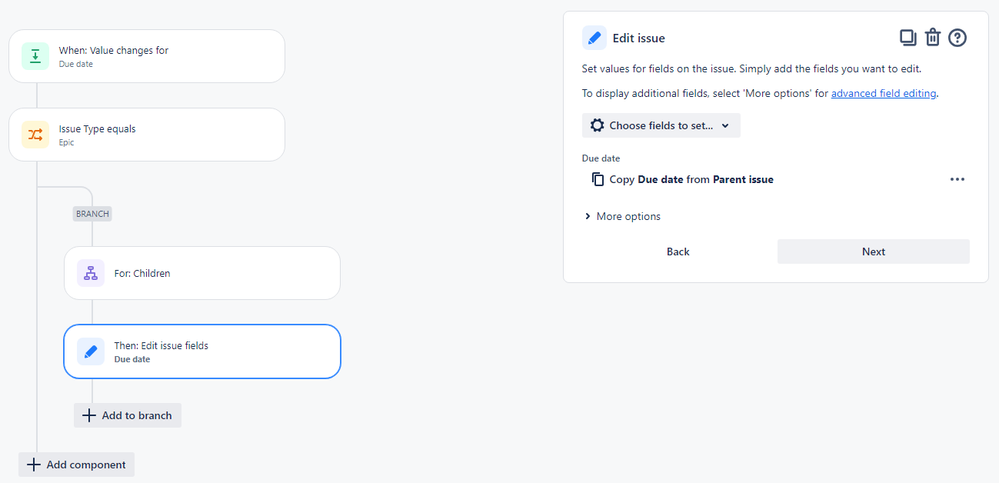Click plus icon in Add component
Viewport: 999px width, 483px height.
[x=34, y=465]
